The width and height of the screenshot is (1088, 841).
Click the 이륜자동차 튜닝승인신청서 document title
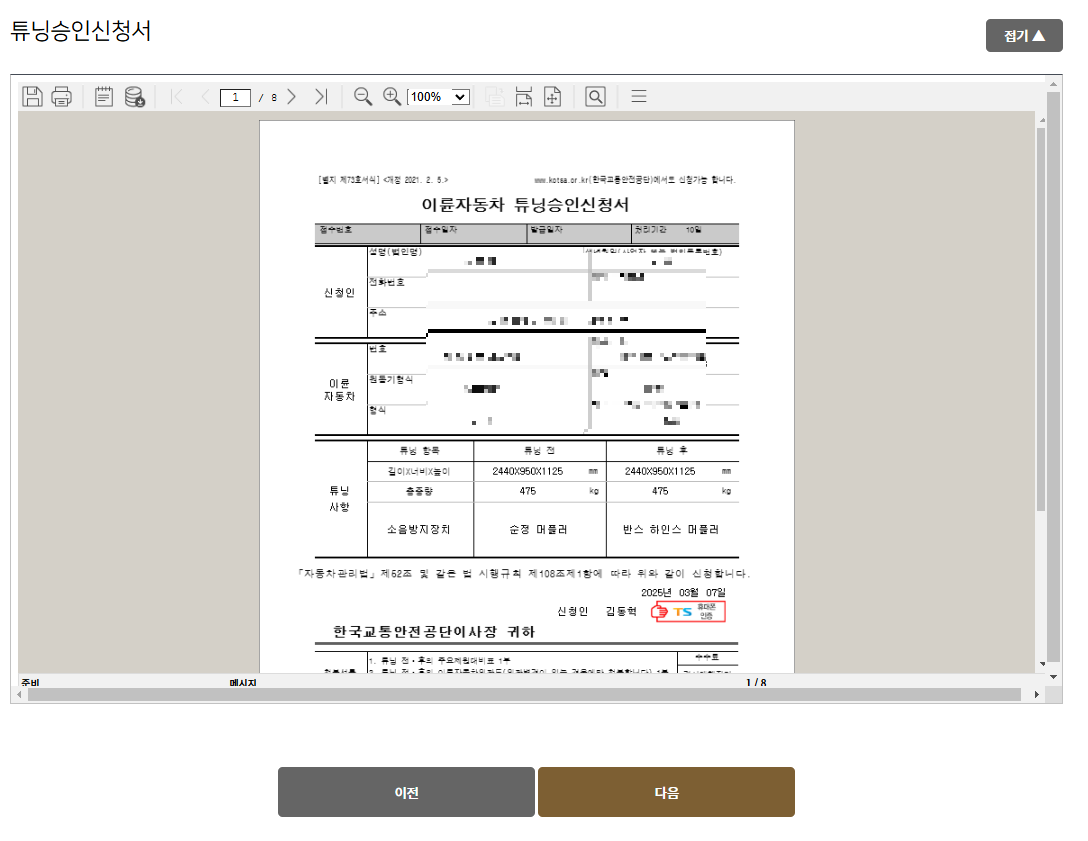[525, 205]
